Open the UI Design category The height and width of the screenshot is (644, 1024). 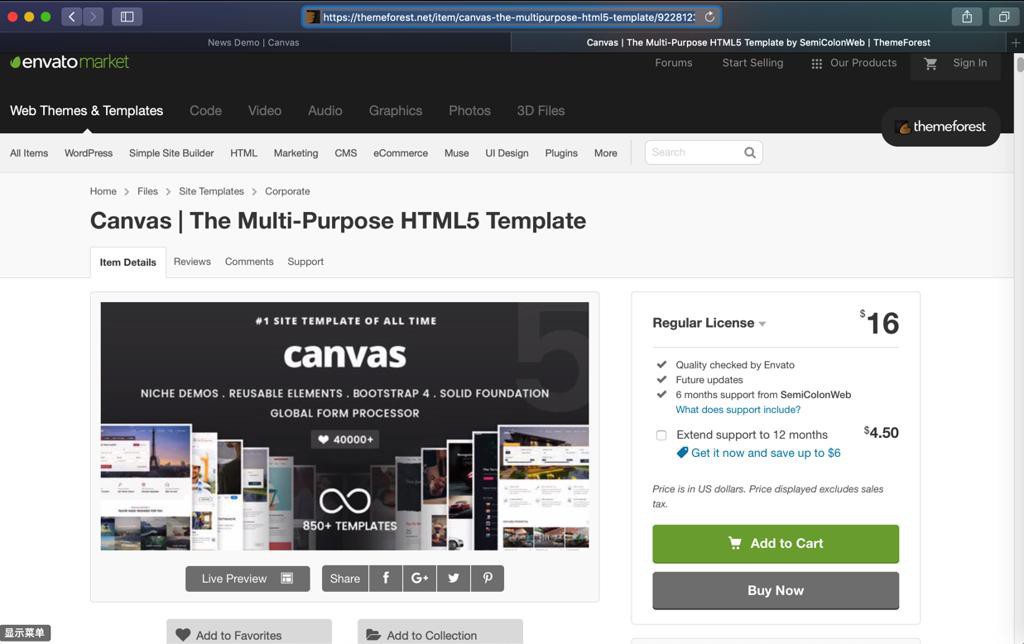[x=507, y=153]
